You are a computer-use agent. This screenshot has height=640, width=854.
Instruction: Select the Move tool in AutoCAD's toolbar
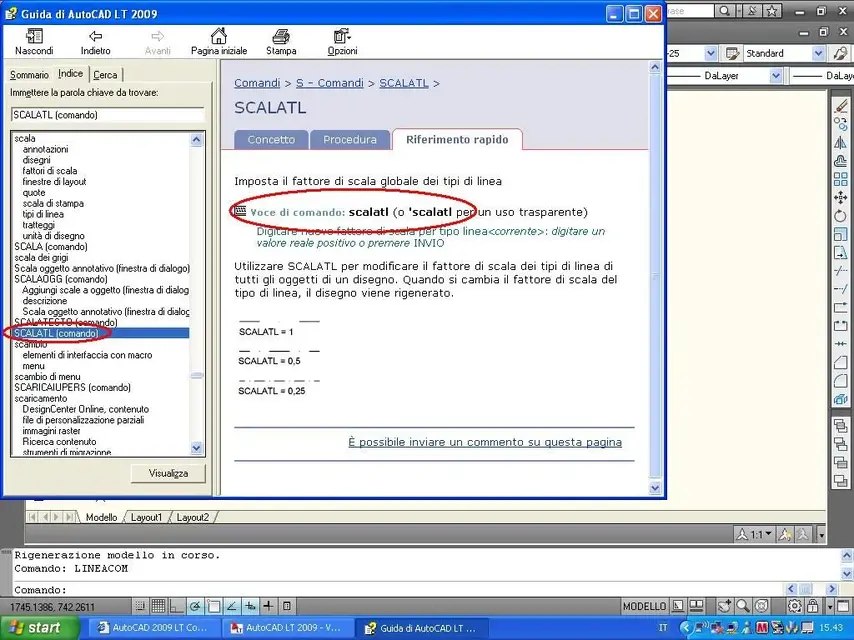point(840,197)
